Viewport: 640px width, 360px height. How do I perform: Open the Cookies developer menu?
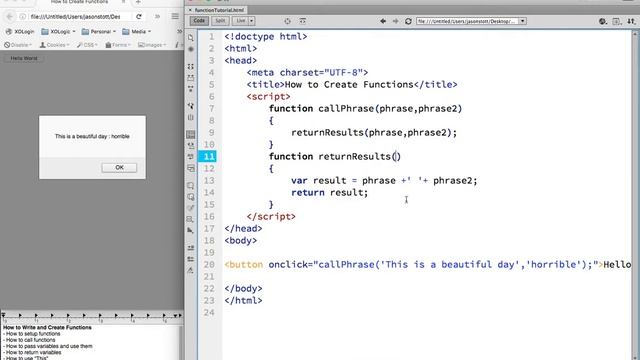(55, 45)
